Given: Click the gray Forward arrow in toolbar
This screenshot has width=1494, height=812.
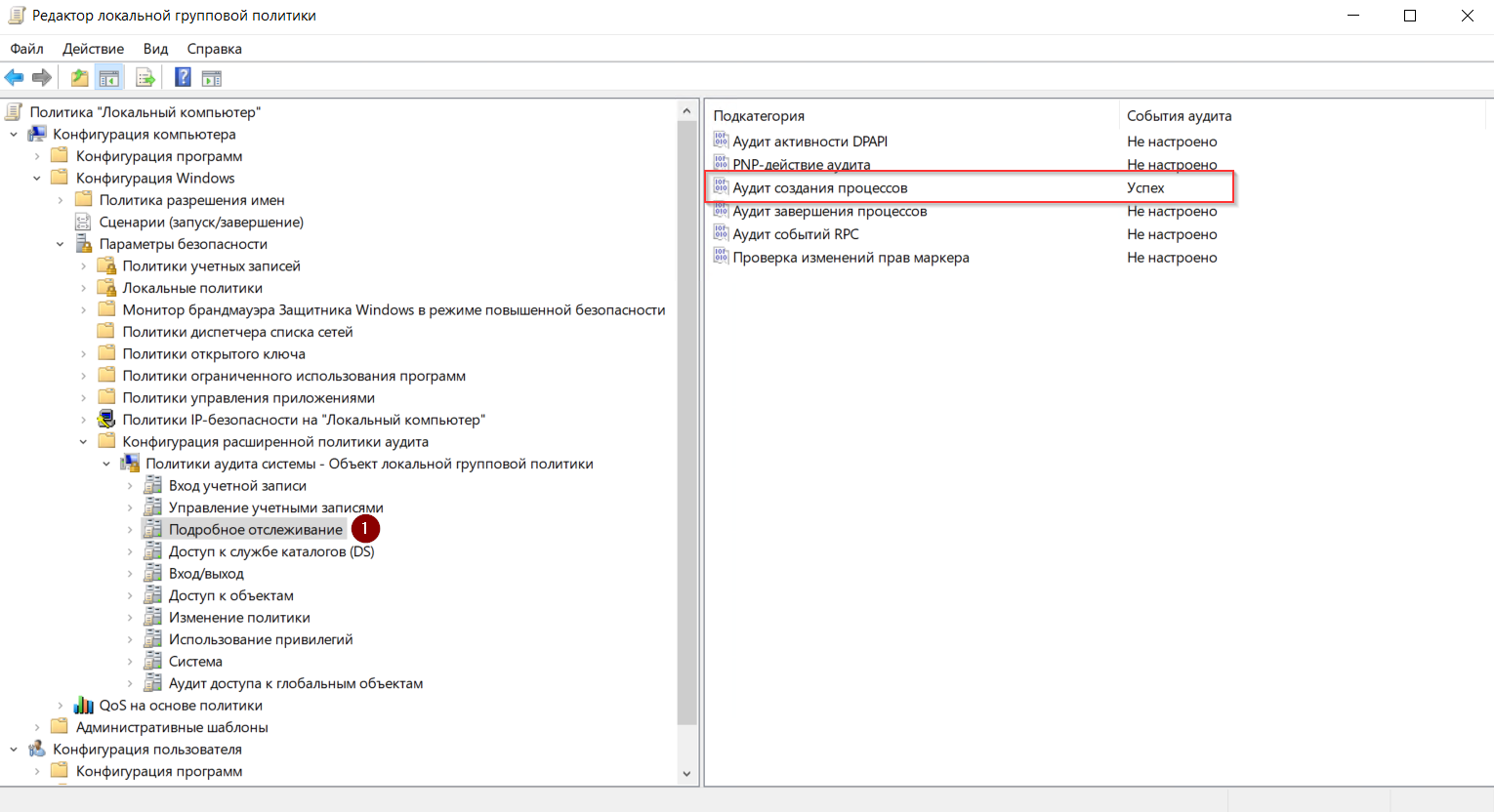Looking at the screenshot, I should tap(42, 78).
